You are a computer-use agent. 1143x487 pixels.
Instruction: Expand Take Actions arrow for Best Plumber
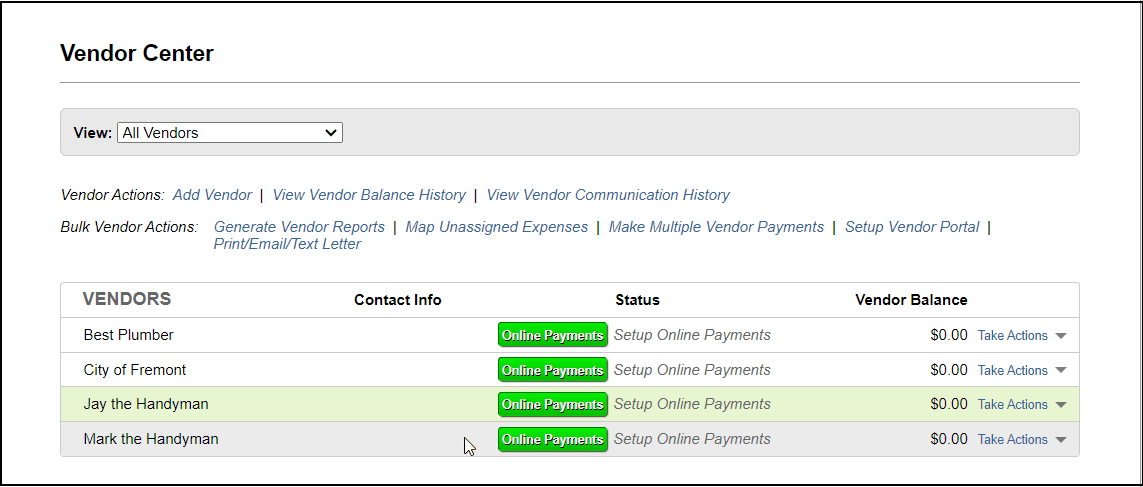point(1061,336)
